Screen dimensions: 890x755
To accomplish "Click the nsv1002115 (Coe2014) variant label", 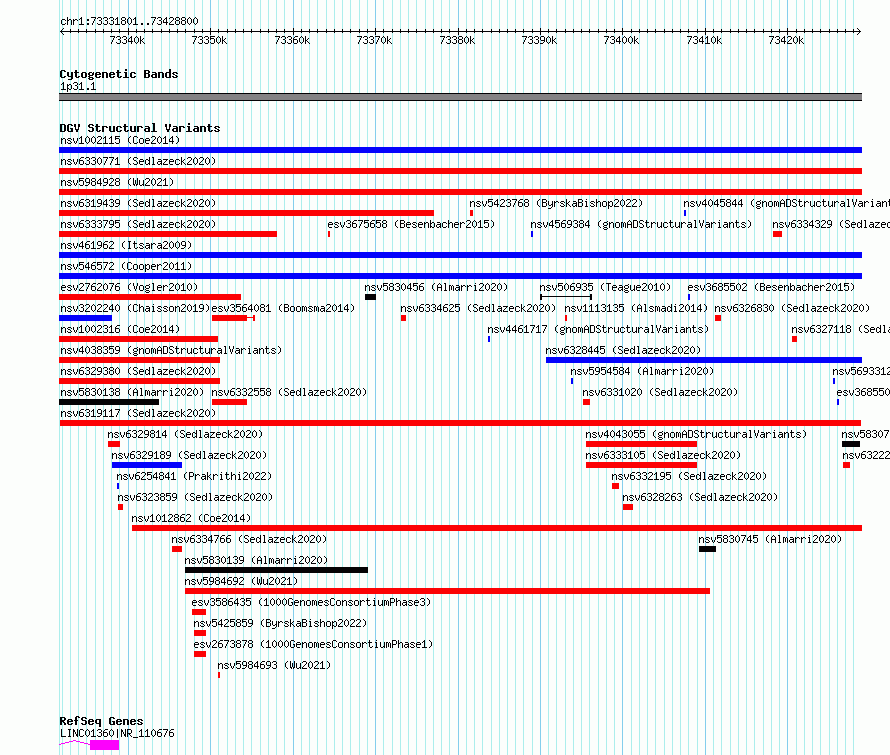I will click(120, 140).
